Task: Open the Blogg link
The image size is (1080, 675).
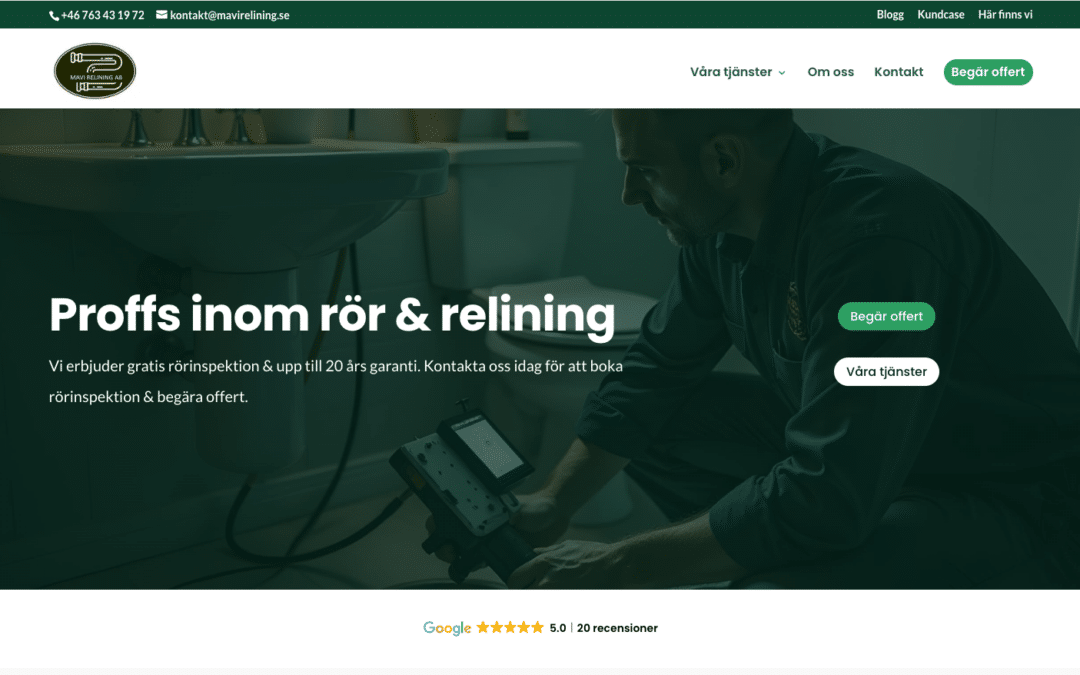Action: 890,14
